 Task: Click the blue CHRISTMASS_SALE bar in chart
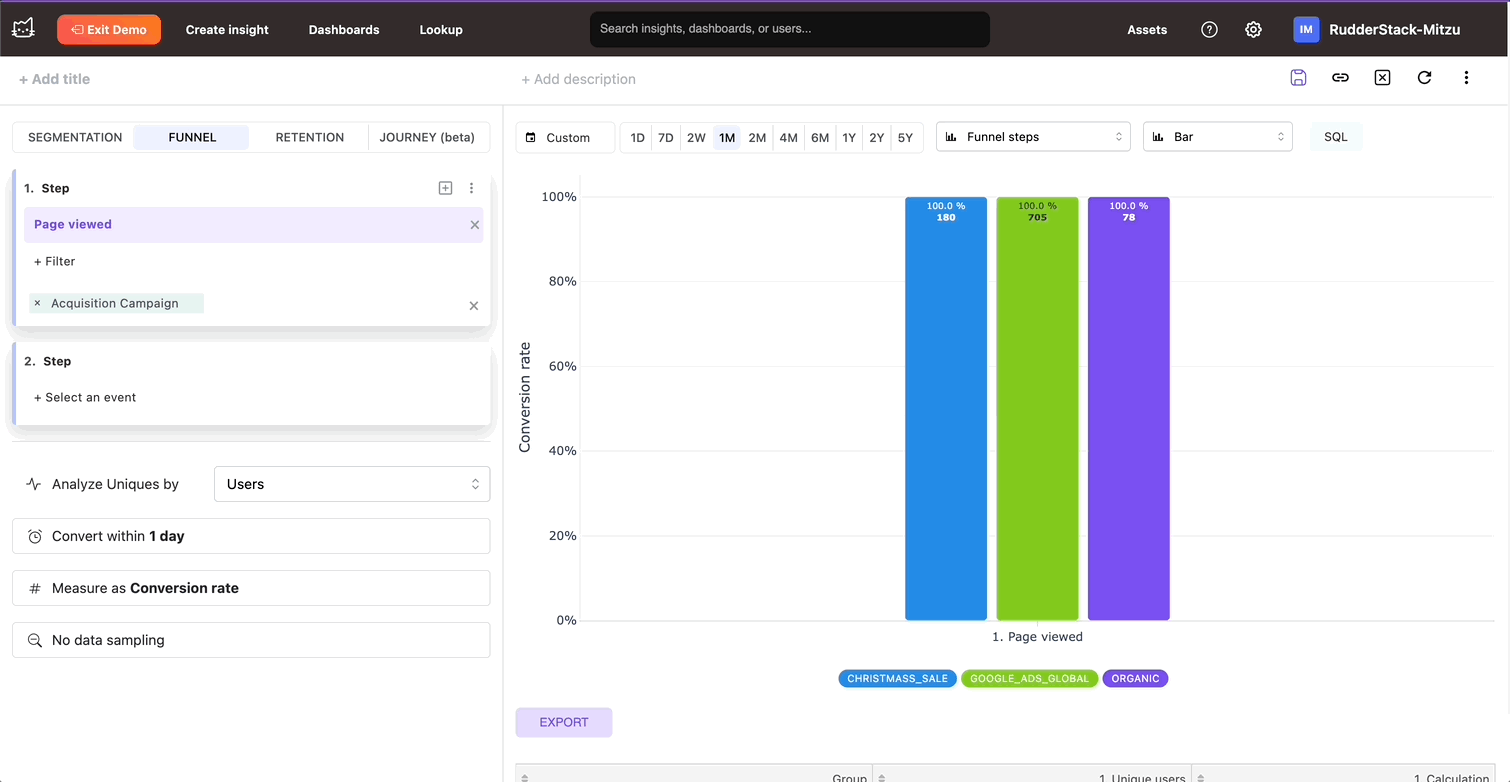click(x=945, y=420)
